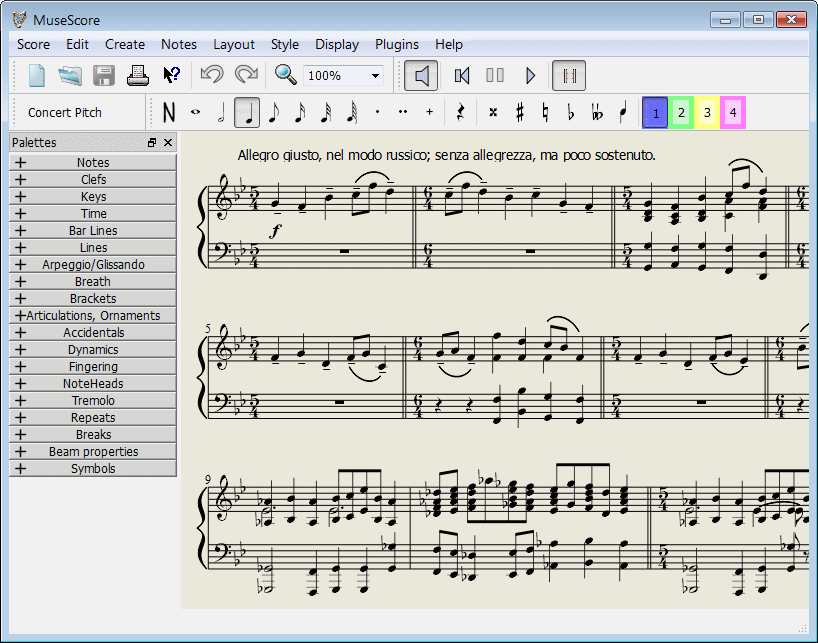The width and height of the screenshot is (818, 643).
Task: Rewind playback to the start
Action: point(462,76)
